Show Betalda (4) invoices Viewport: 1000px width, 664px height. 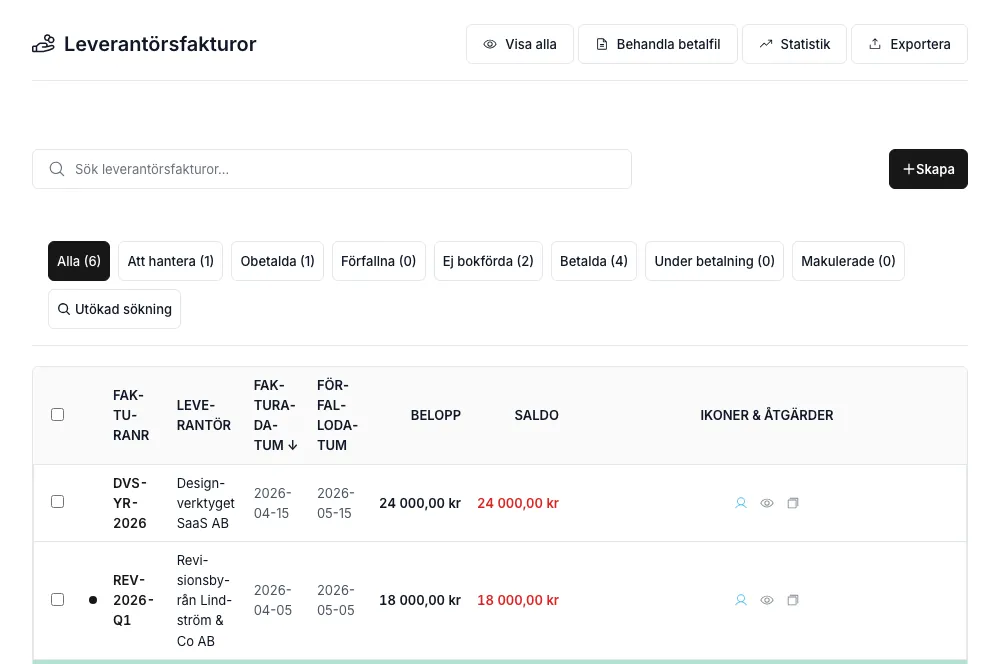(594, 261)
